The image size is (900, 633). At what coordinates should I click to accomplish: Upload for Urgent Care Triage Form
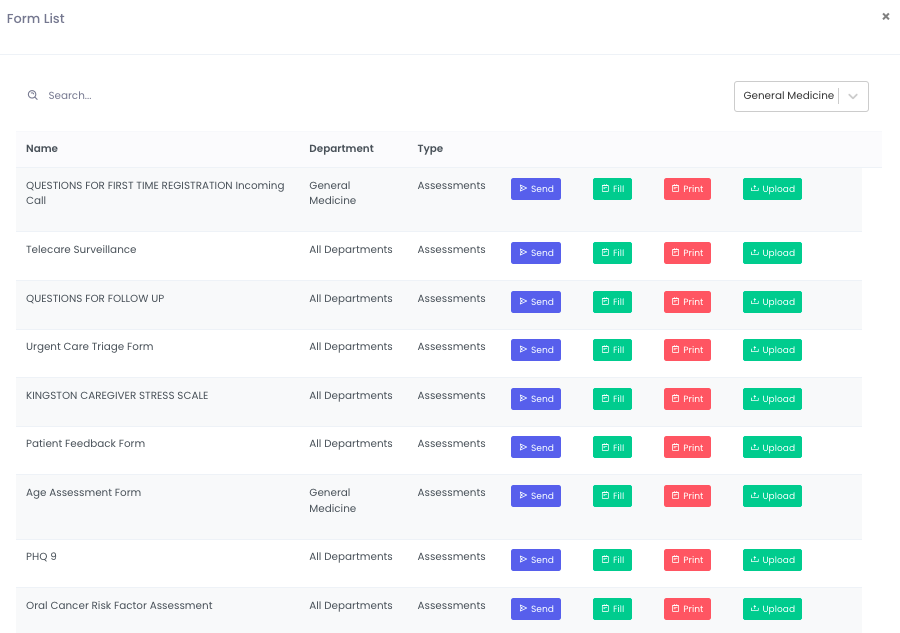(x=772, y=350)
